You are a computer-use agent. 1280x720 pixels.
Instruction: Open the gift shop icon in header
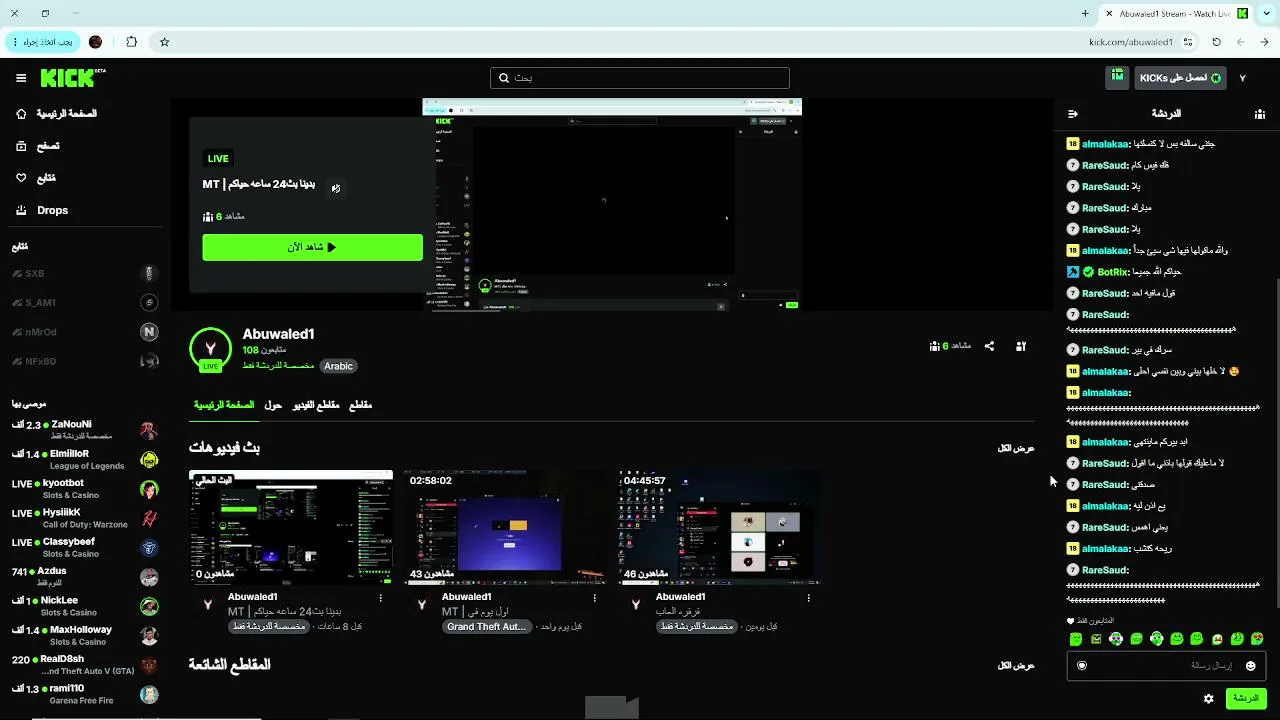tap(1117, 77)
